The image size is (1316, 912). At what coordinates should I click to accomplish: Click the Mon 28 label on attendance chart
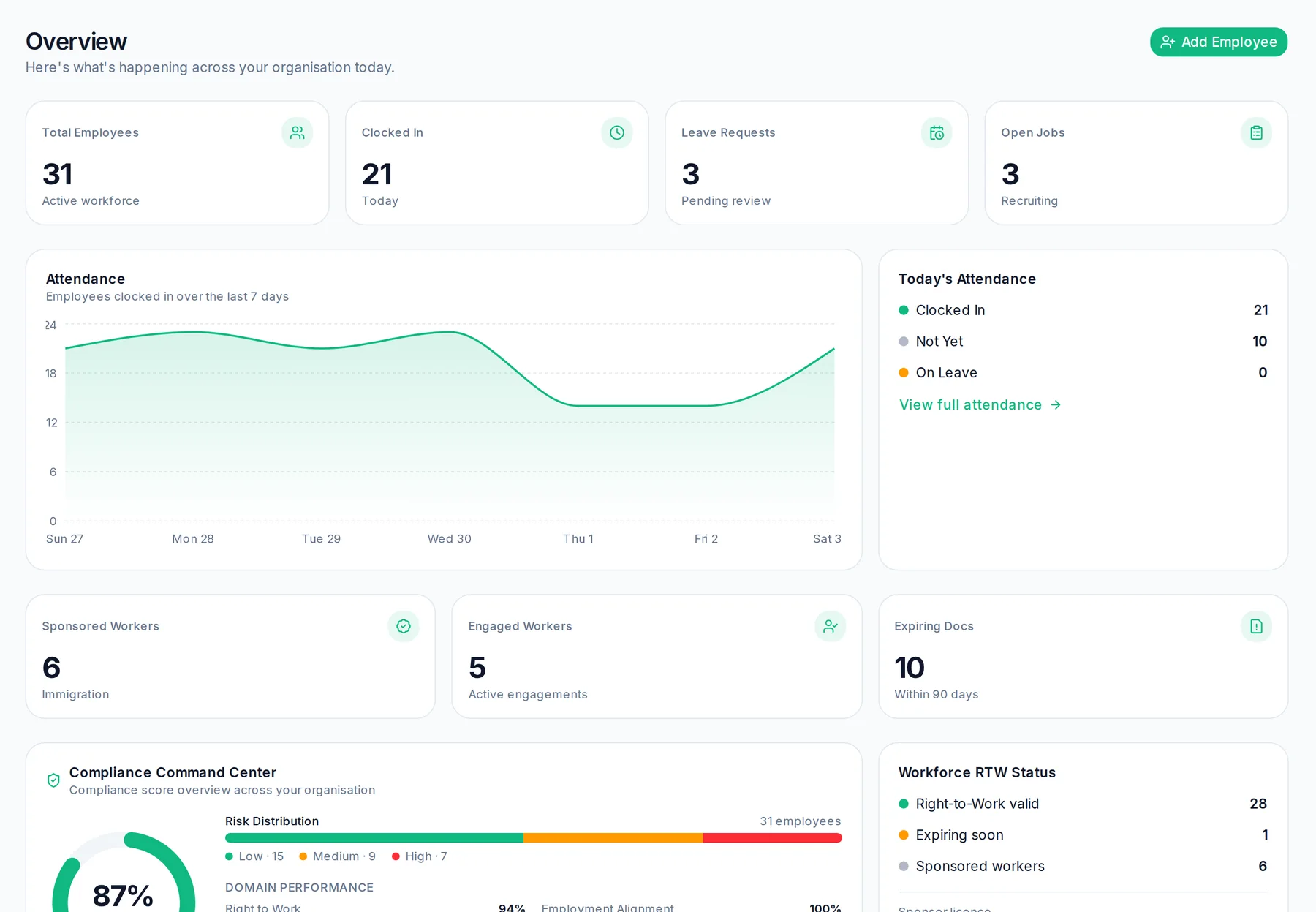coord(193,539)
